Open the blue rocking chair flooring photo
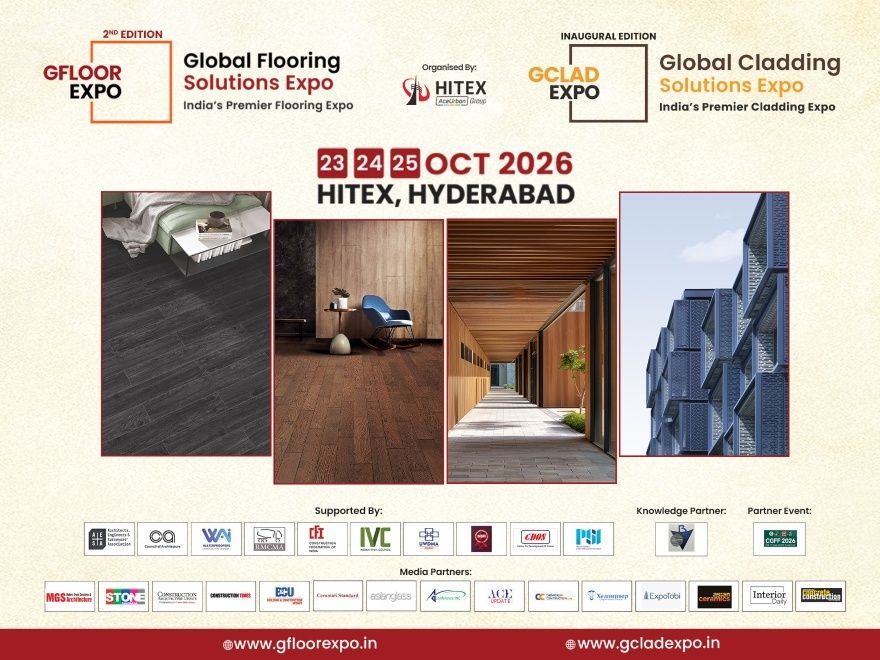 coord(359,351)
